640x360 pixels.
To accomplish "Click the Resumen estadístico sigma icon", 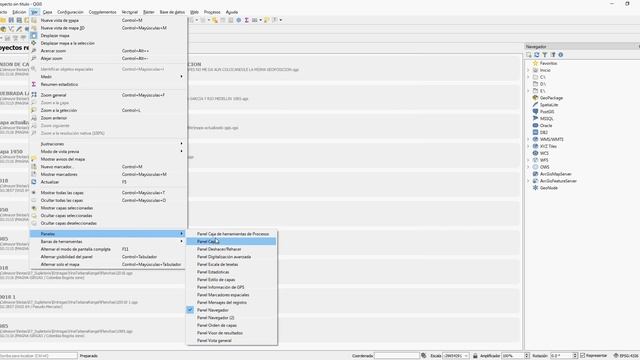I will (34, 84).
